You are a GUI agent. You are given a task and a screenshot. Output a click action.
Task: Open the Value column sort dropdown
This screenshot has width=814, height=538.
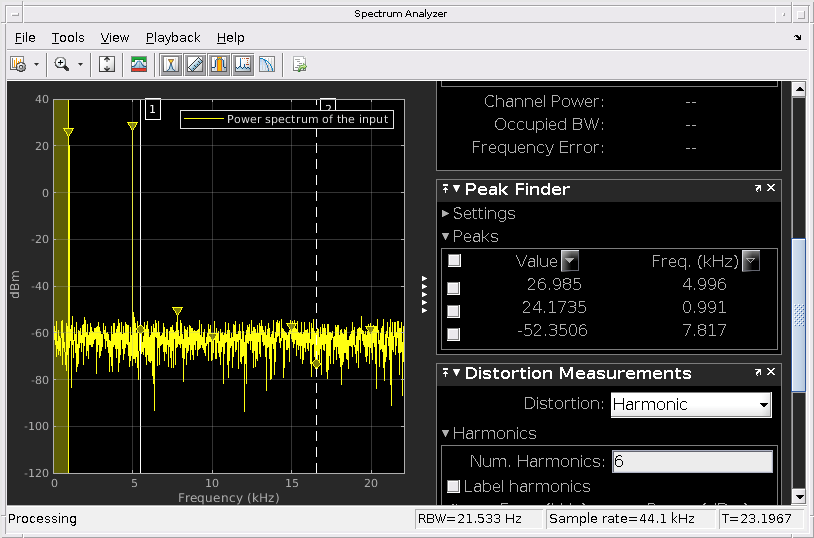569,261
